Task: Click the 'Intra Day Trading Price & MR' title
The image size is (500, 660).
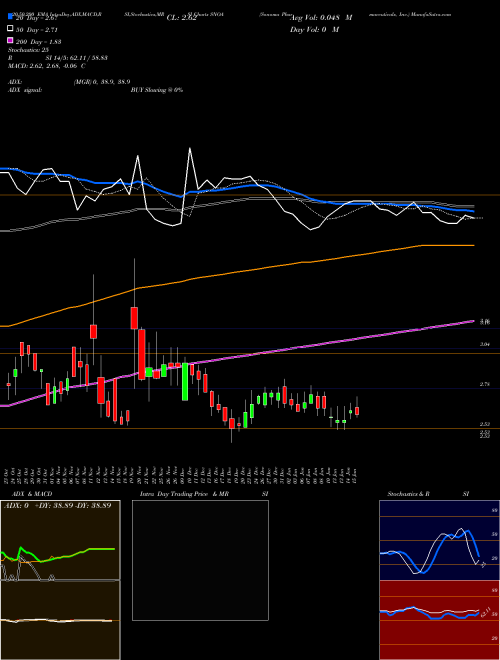Action: [184, 494]
